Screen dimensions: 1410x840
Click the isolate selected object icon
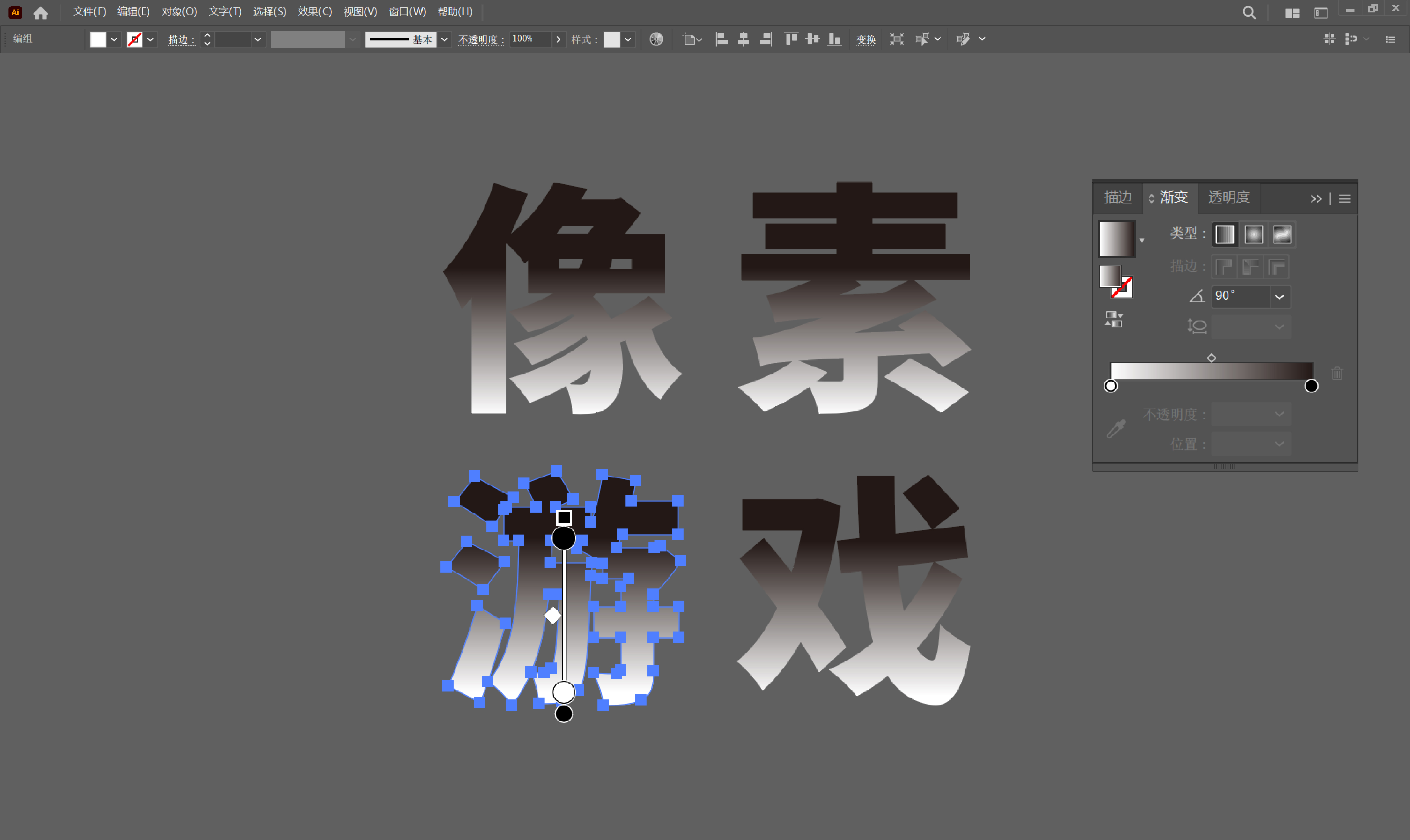tap(896, 39)
